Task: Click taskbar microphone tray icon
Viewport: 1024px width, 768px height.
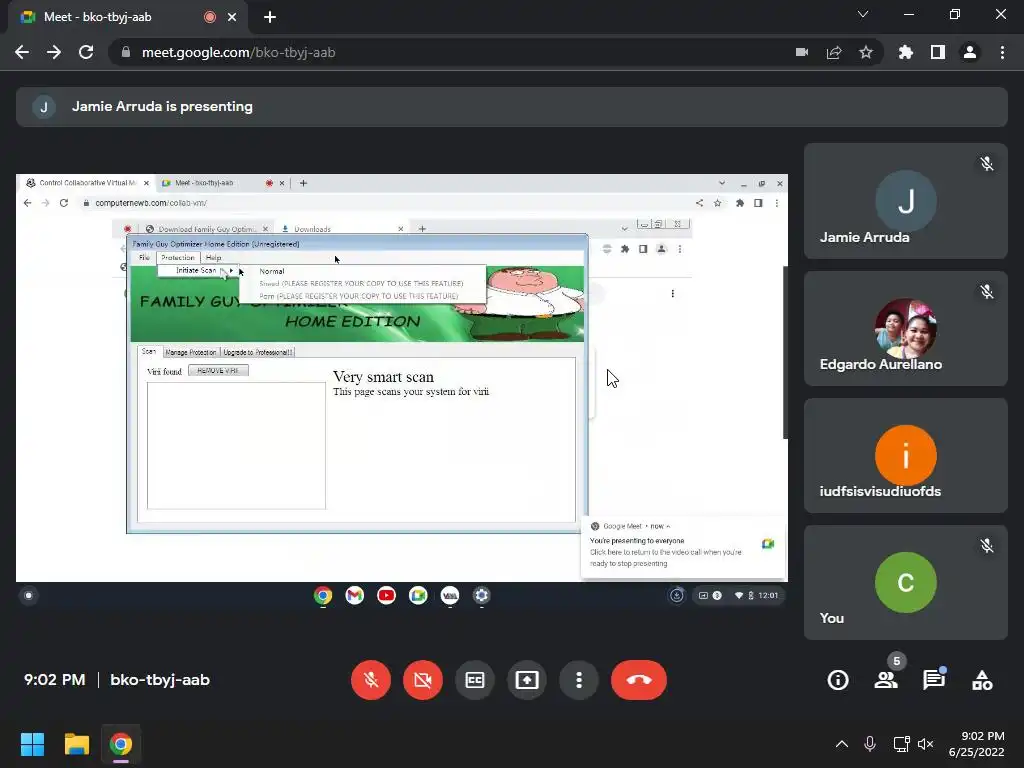Action: click(x=870, y=744)
